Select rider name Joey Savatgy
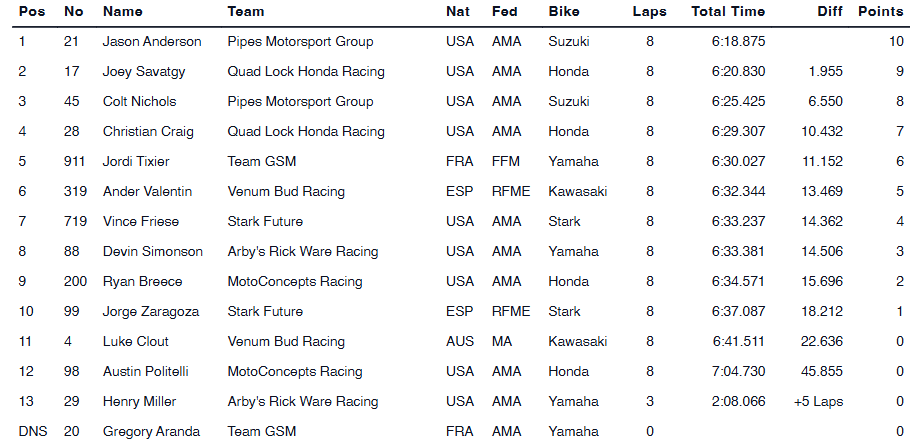 click(145, 72)
